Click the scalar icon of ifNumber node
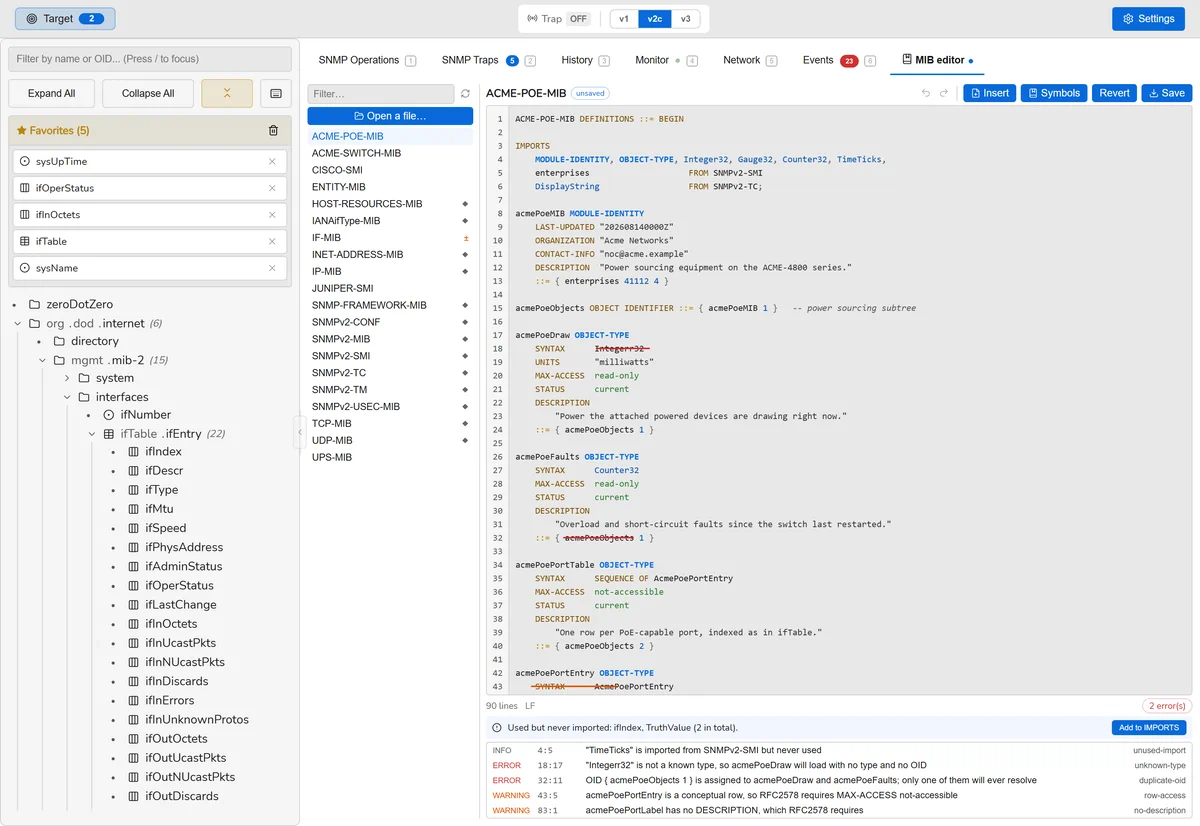 [109, 415]
